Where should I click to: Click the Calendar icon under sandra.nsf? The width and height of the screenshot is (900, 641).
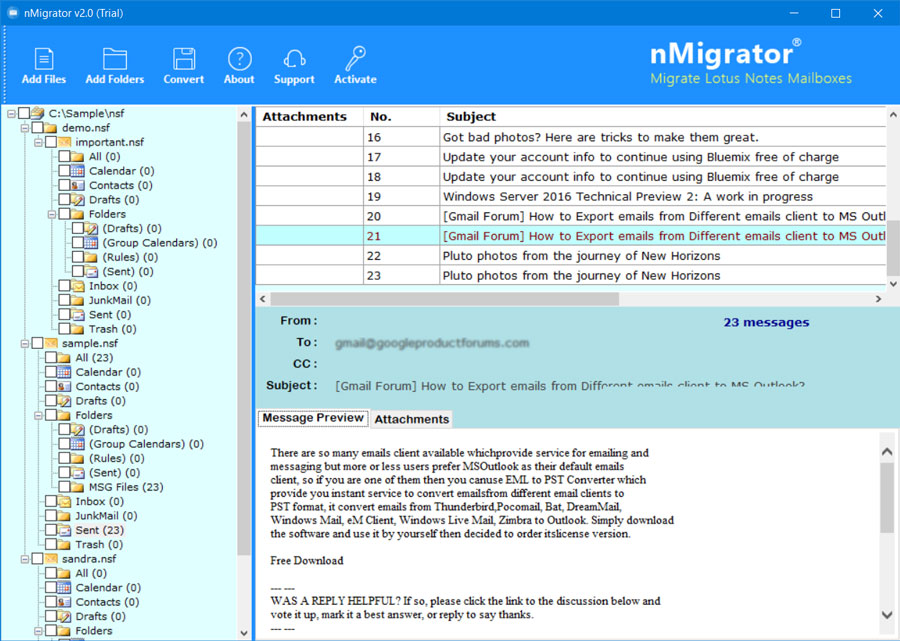point(64,587)
